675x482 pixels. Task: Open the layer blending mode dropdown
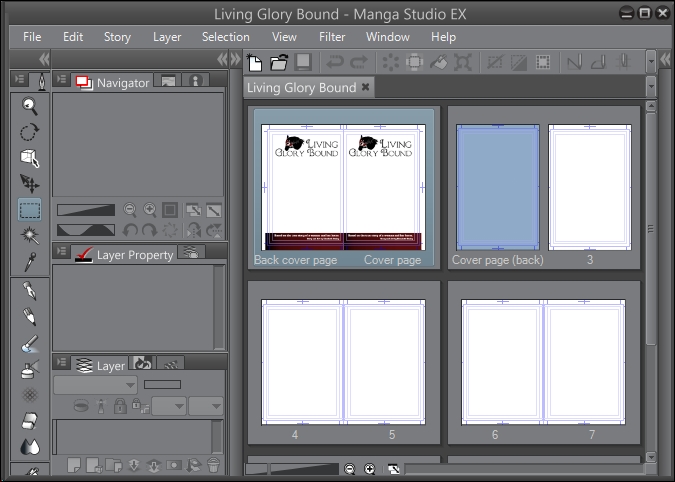95,385
